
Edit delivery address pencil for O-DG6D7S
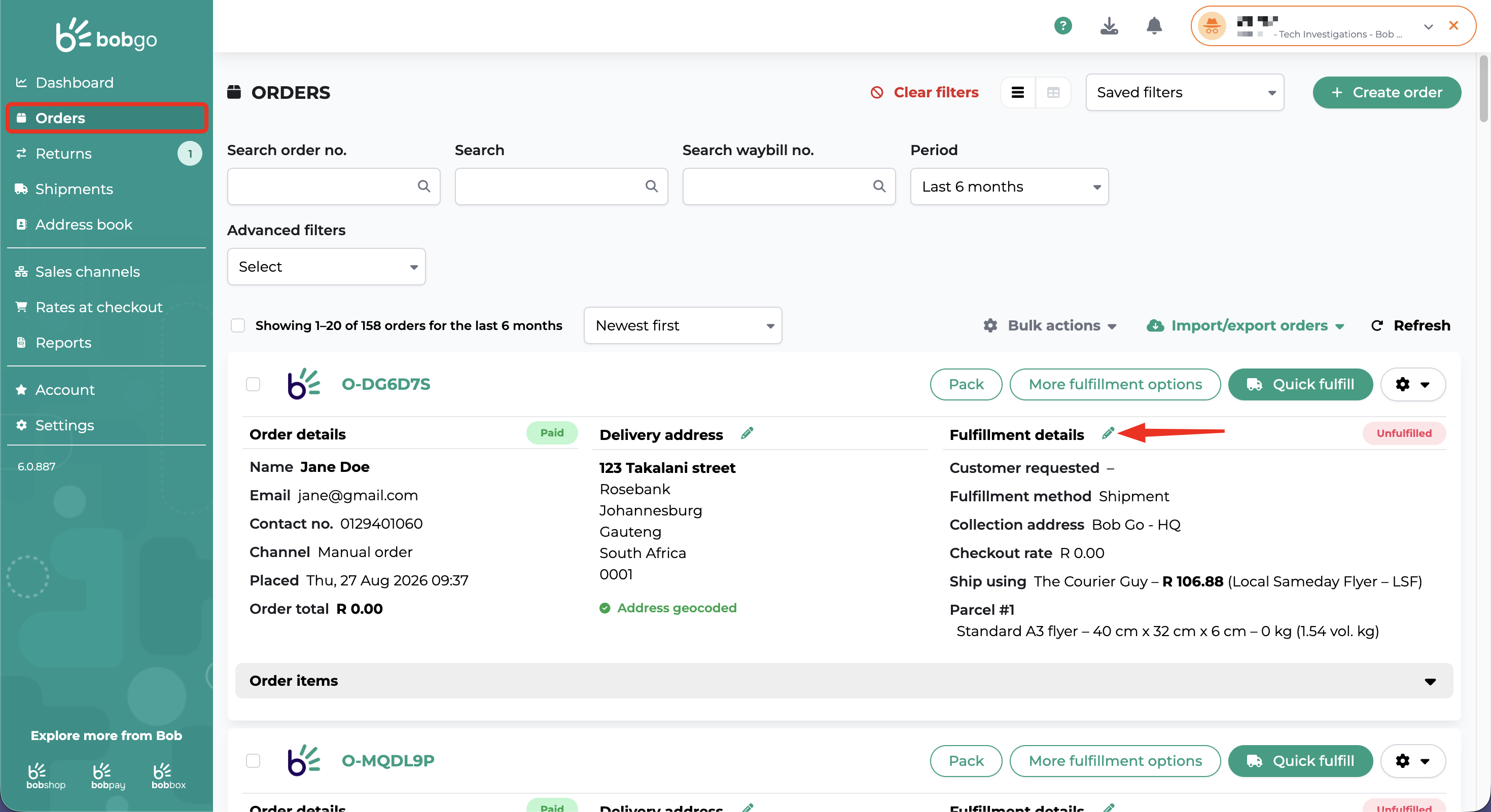(x=747, y=433)
